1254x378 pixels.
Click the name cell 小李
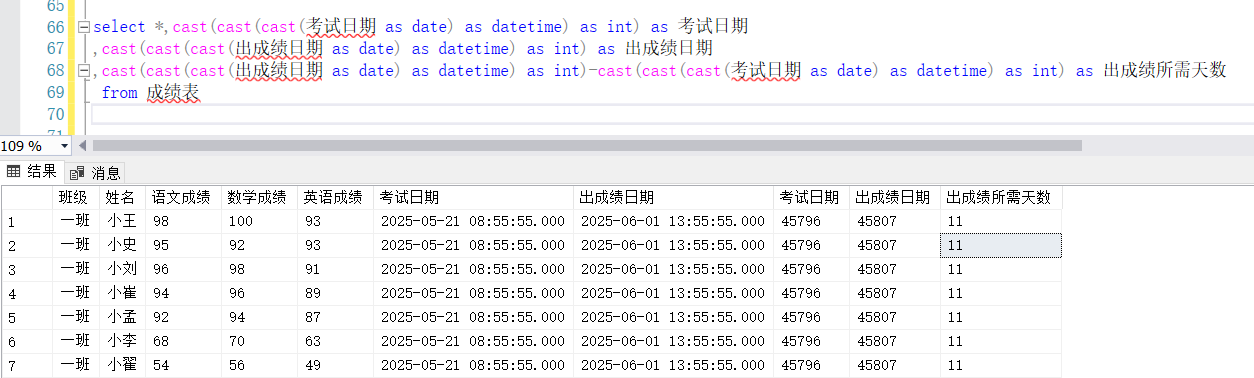(122, 341)
